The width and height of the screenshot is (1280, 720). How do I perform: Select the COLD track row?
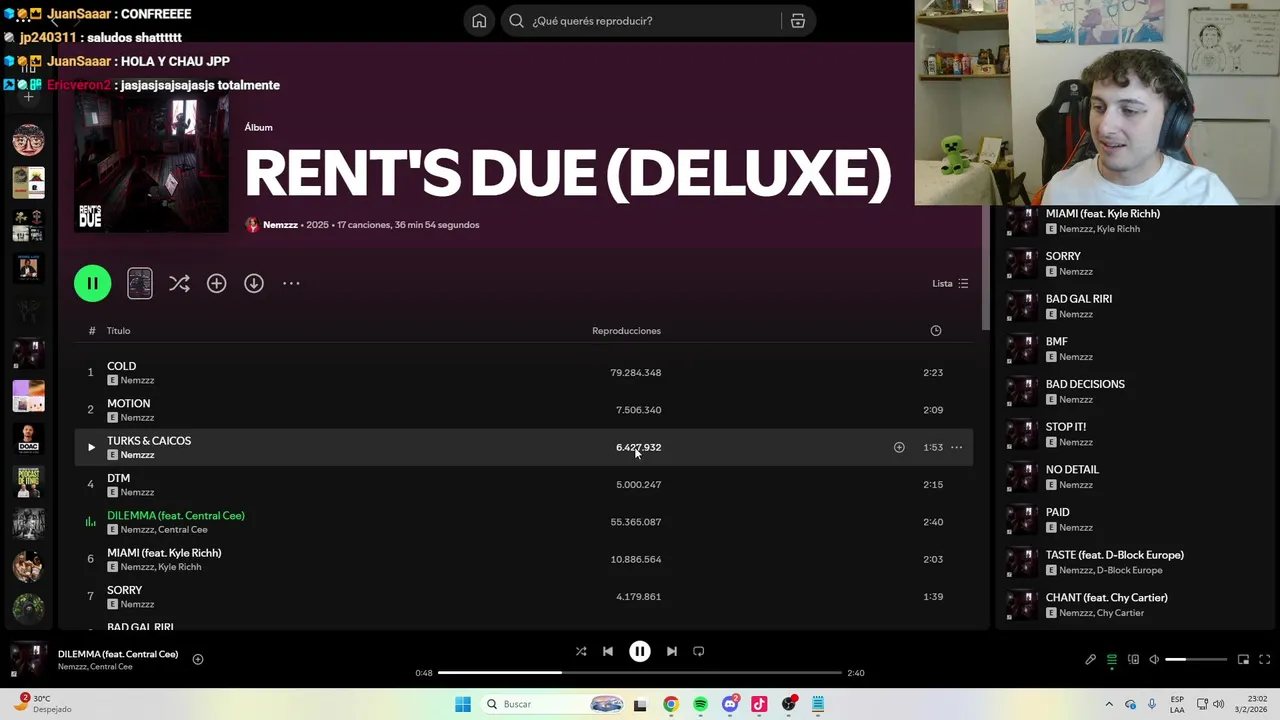[523, 372]
